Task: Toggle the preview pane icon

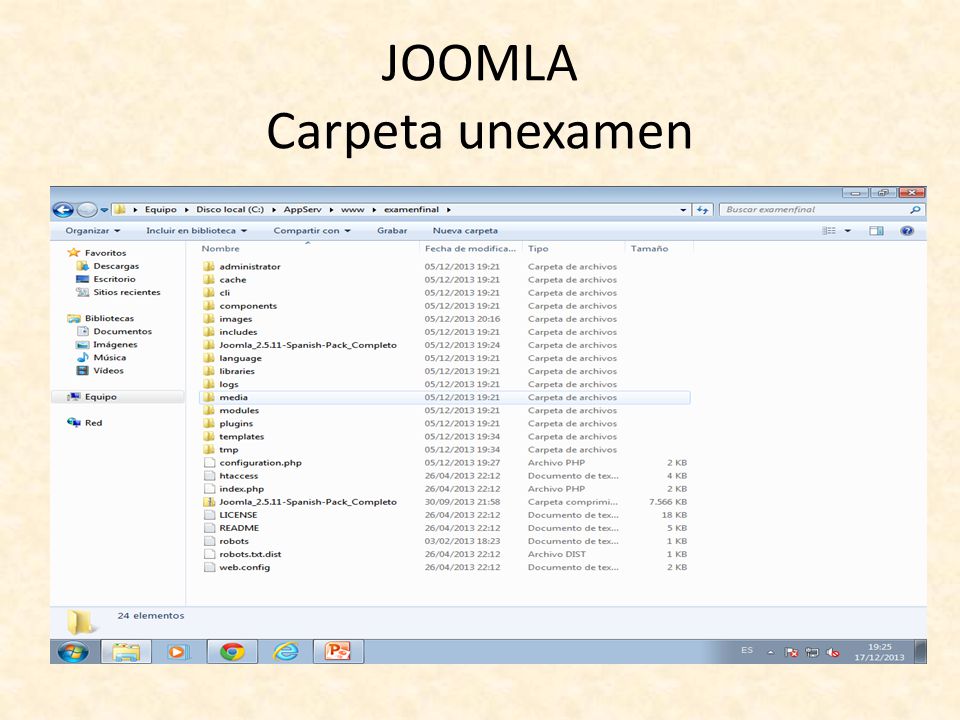Action: click(876, 231)
